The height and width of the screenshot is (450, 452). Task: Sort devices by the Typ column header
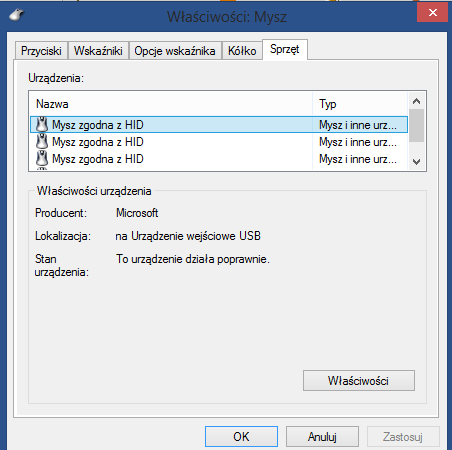coord(360,104)
